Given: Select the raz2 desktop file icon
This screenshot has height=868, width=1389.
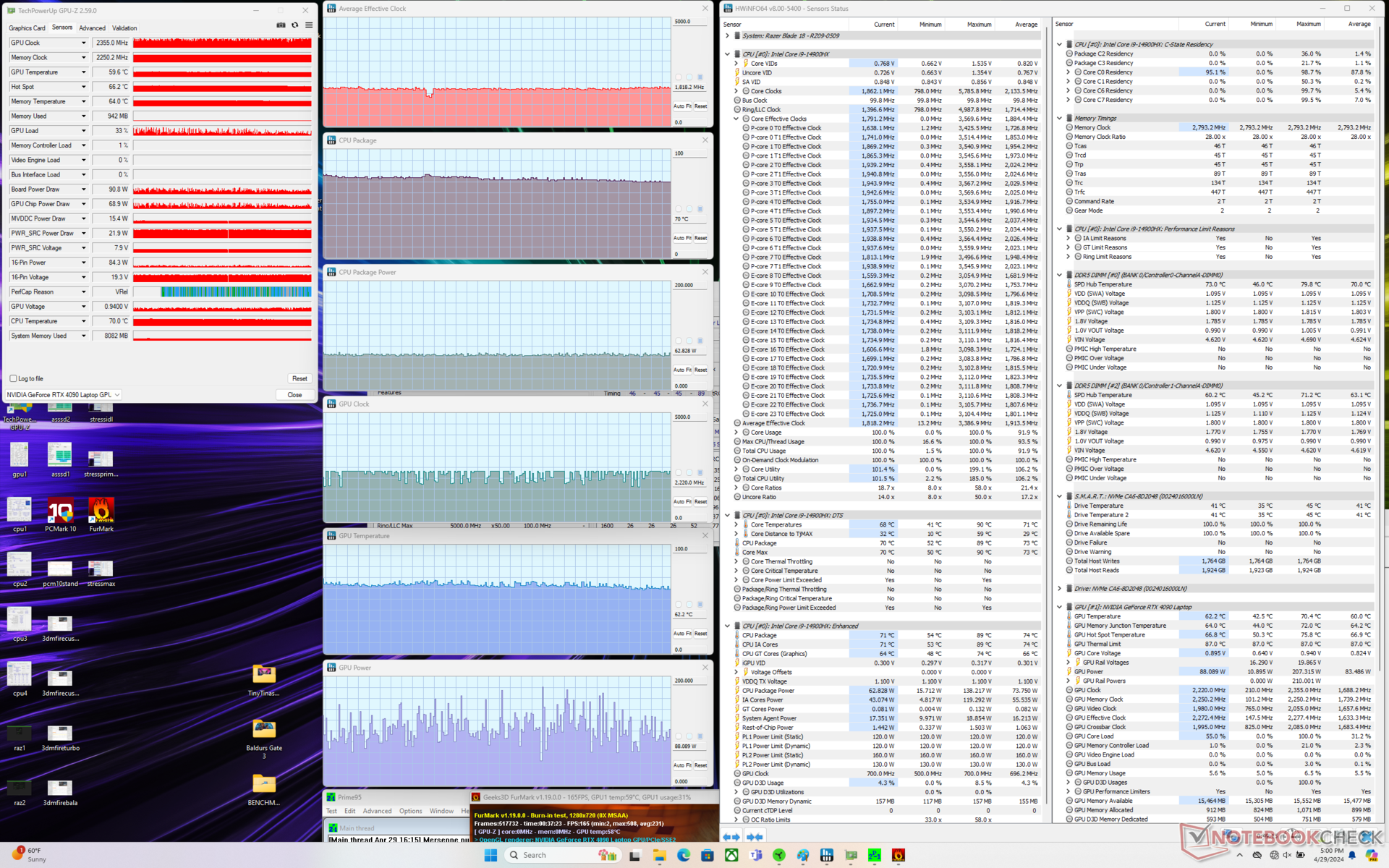Looking at the screenshot, I should pos(20,792).
